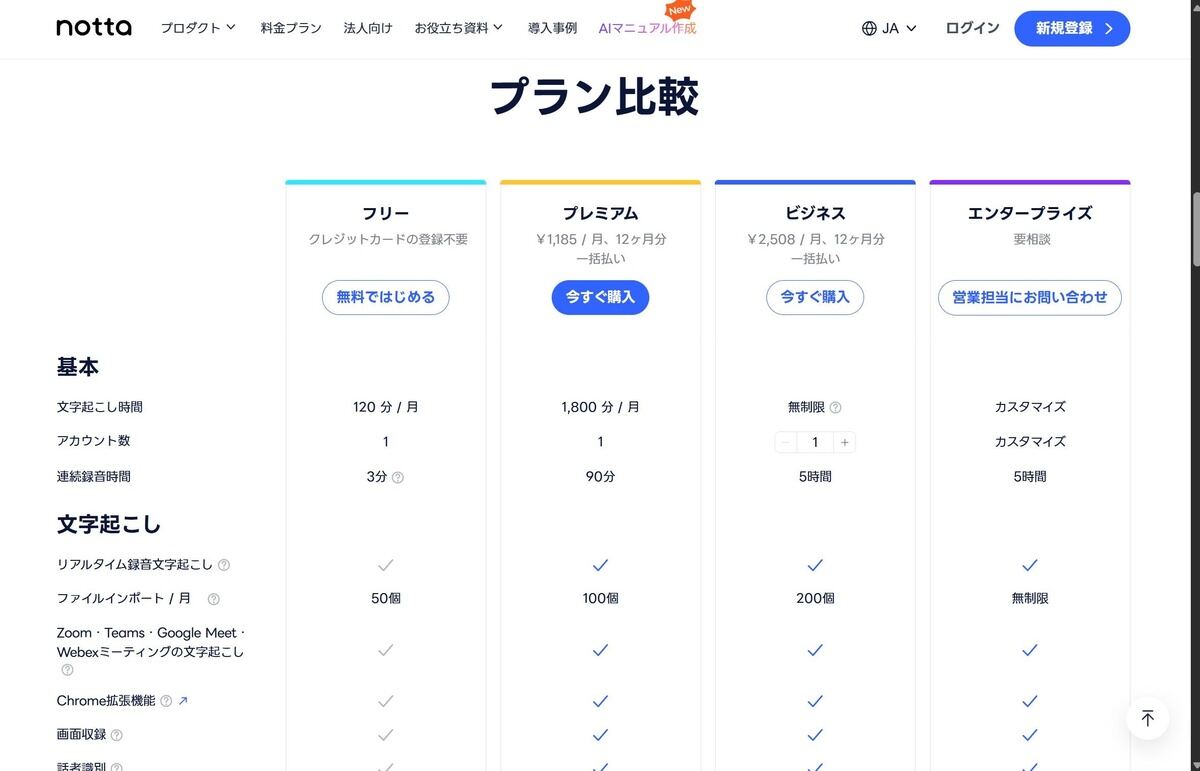Click help icon for 画面収録
The image size is (1200, 771).
(x=116, y=735)
